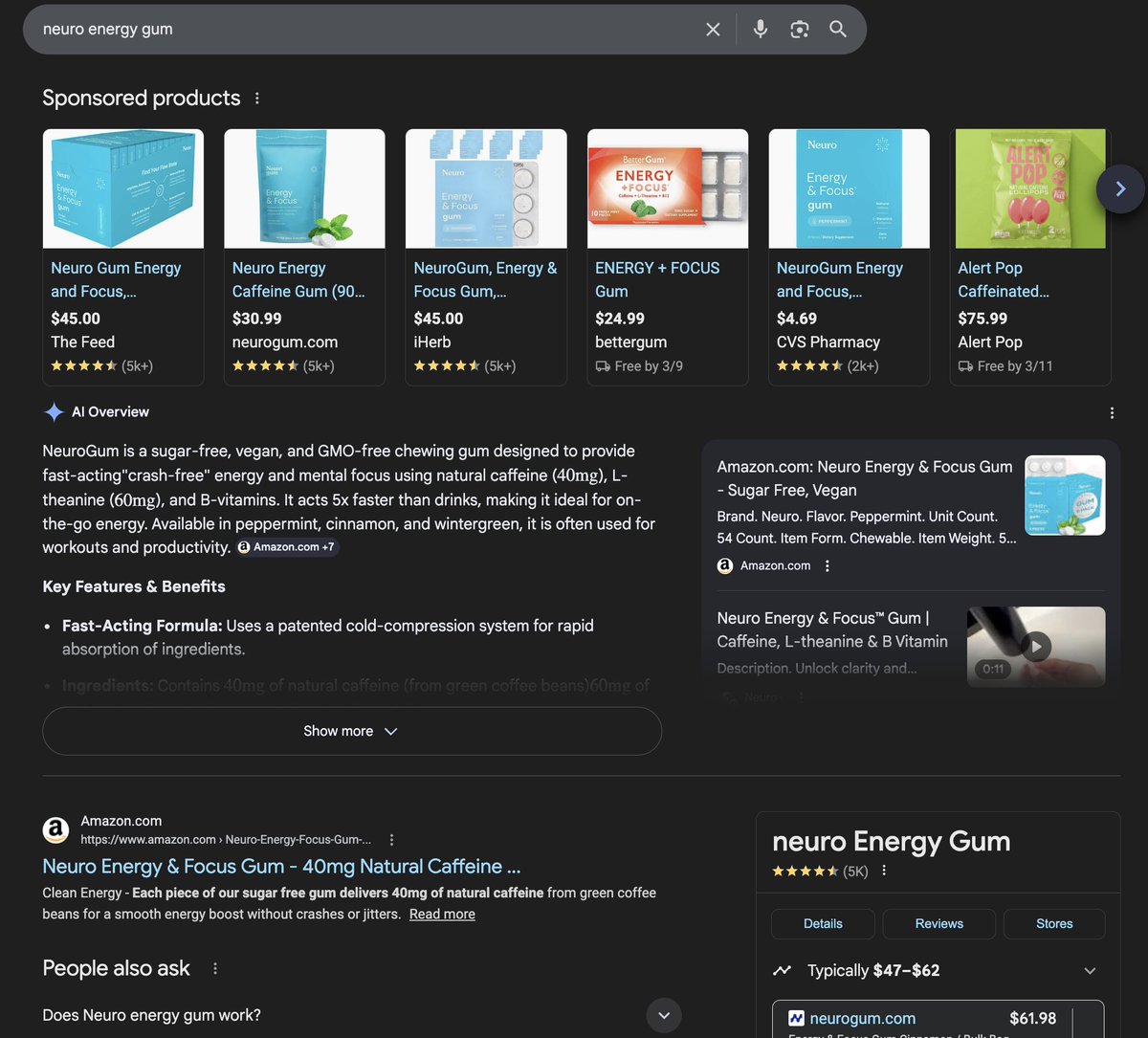1148x1038 pixels.
Task: Click Read more in Amazon result snippet
Action: click(442, 915)
